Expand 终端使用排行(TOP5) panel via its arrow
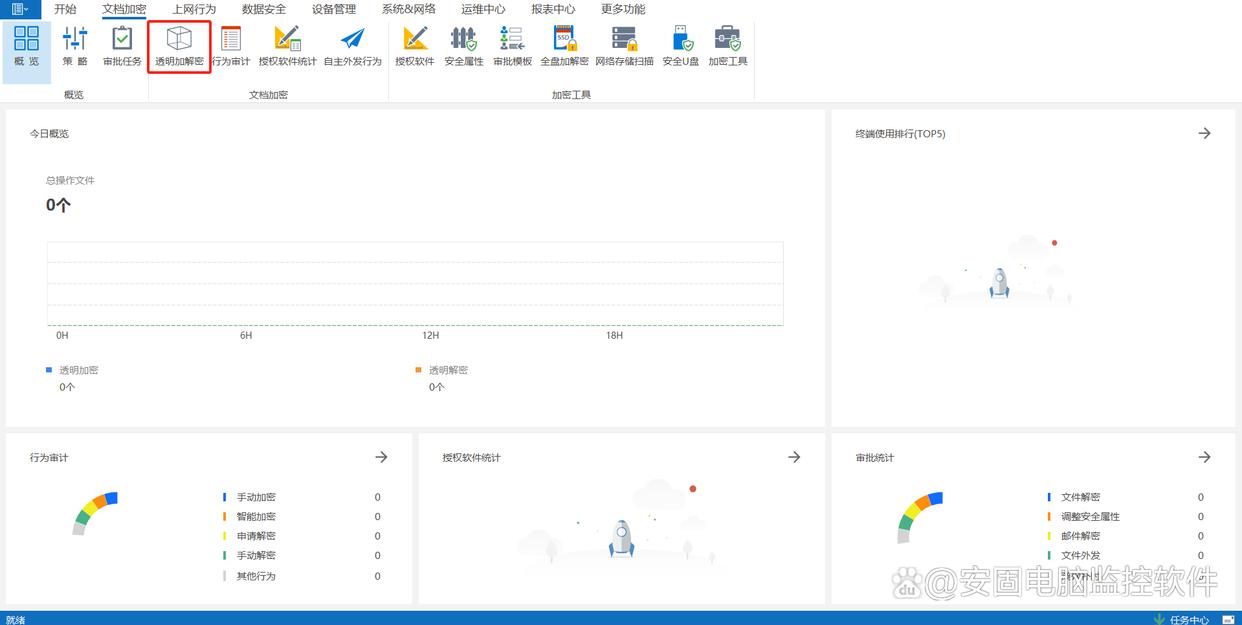This screenshot has height=625, width=1242. (x=1204, y=133)
